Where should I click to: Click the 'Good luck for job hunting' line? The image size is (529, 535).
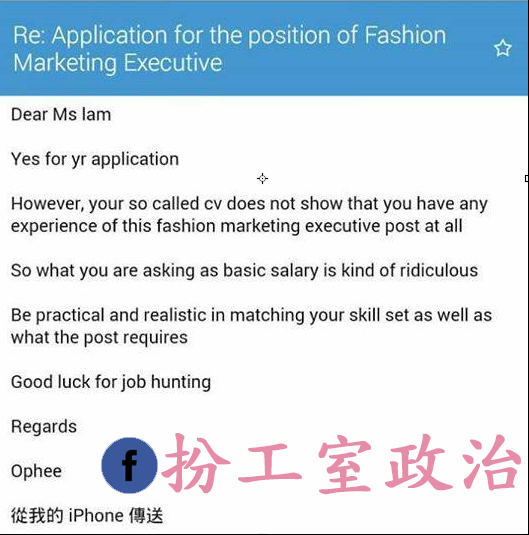(x=111, y=382)
